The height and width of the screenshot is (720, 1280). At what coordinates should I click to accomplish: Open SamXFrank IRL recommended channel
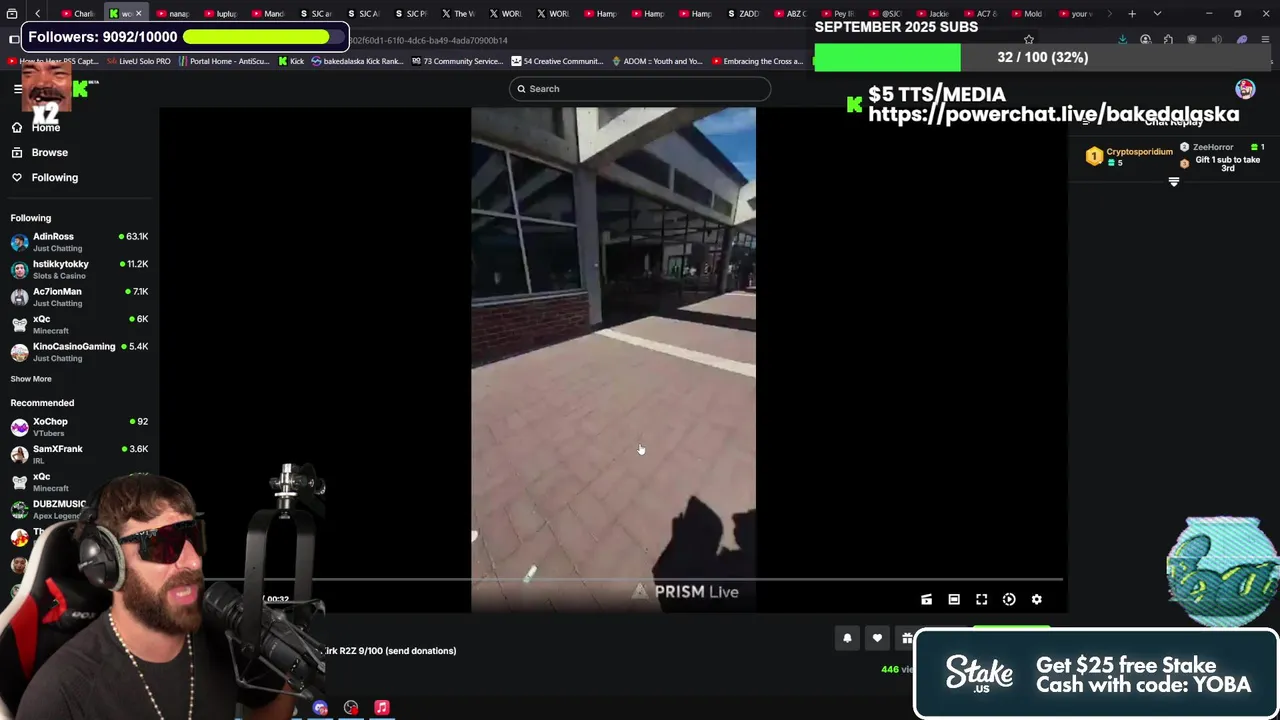click(79, 454)
